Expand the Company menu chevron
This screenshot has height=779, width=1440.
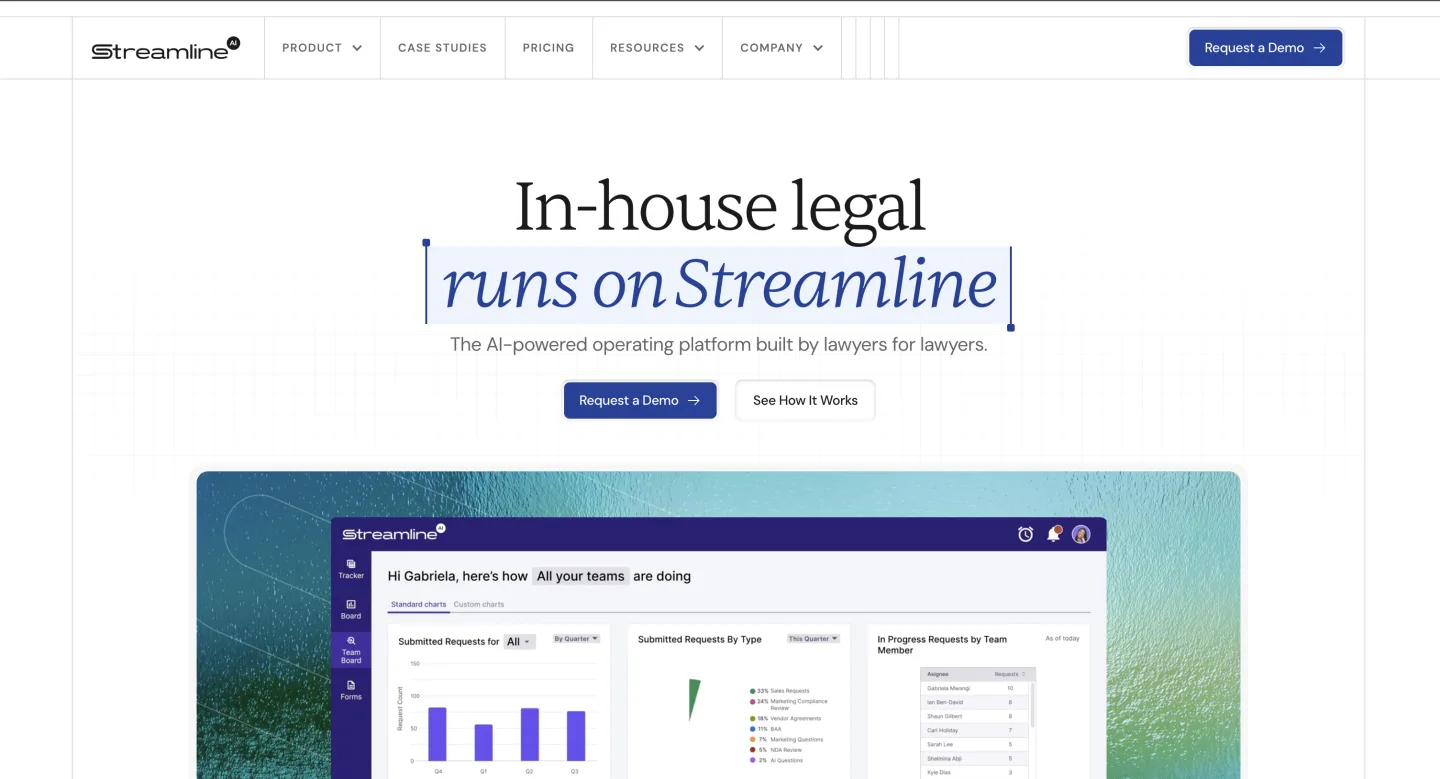pos(818,48)
